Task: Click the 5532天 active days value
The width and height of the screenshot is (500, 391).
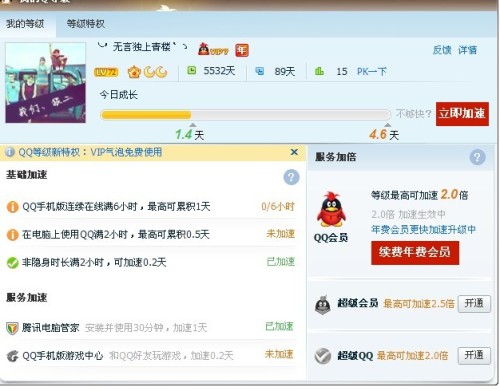Action: [x=219, y=71]
